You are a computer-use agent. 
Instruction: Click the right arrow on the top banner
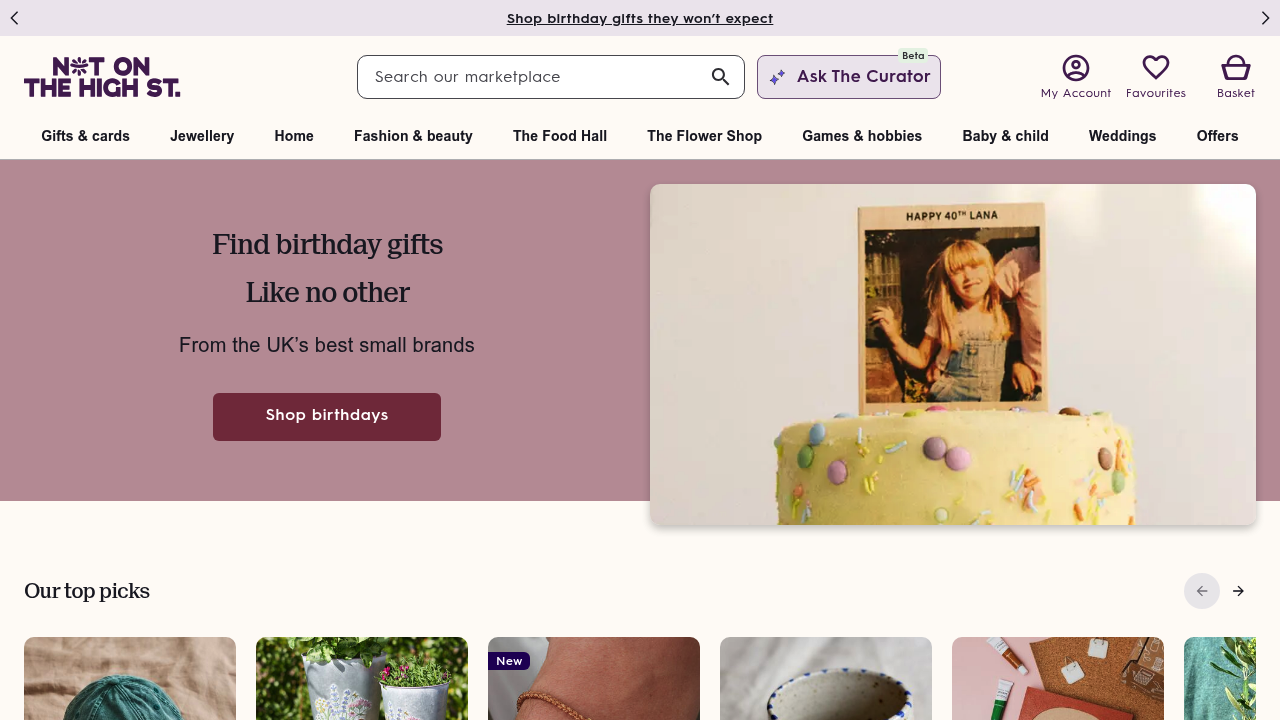click(x=1266, y=18)
